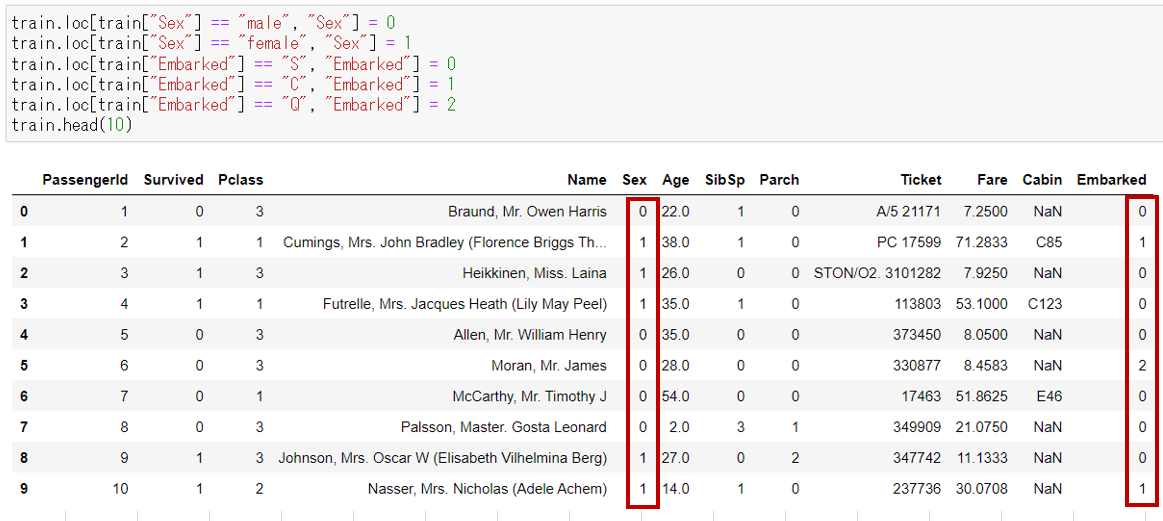Select name cell starting 'Cumings, Mrs. John Bradley'
Viewport: 1163px width, 521px height.
pyautogui.click(x=445, y=242)
